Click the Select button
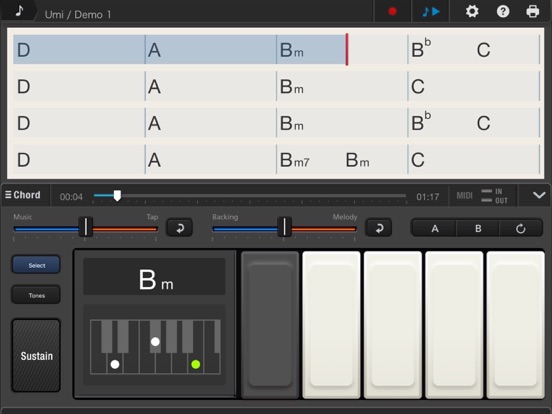This screenshot has height=414, width=552. click(x=36, y=265)
